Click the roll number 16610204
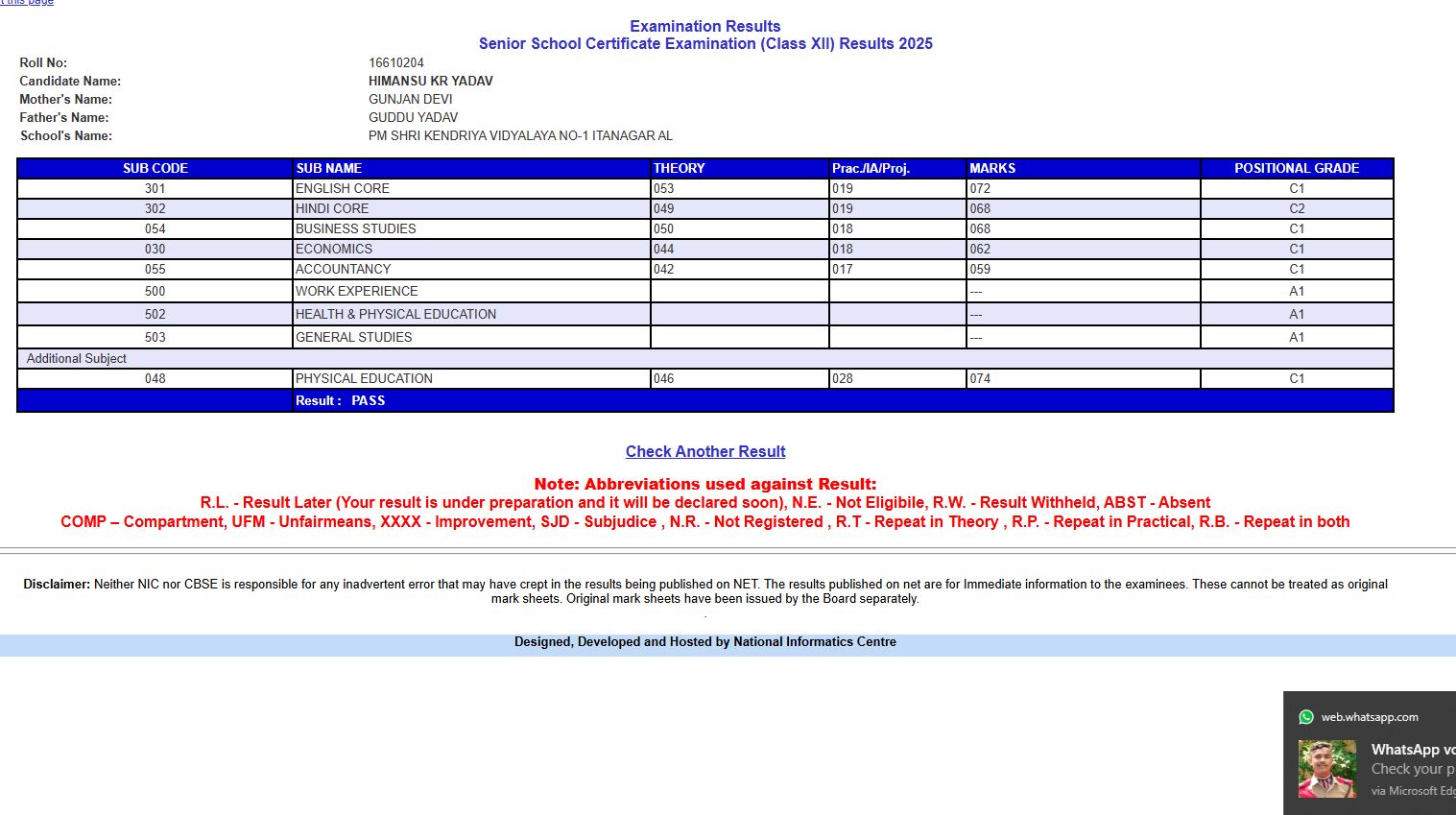This screenshot has width=1456, height=815. coord(396,62)
